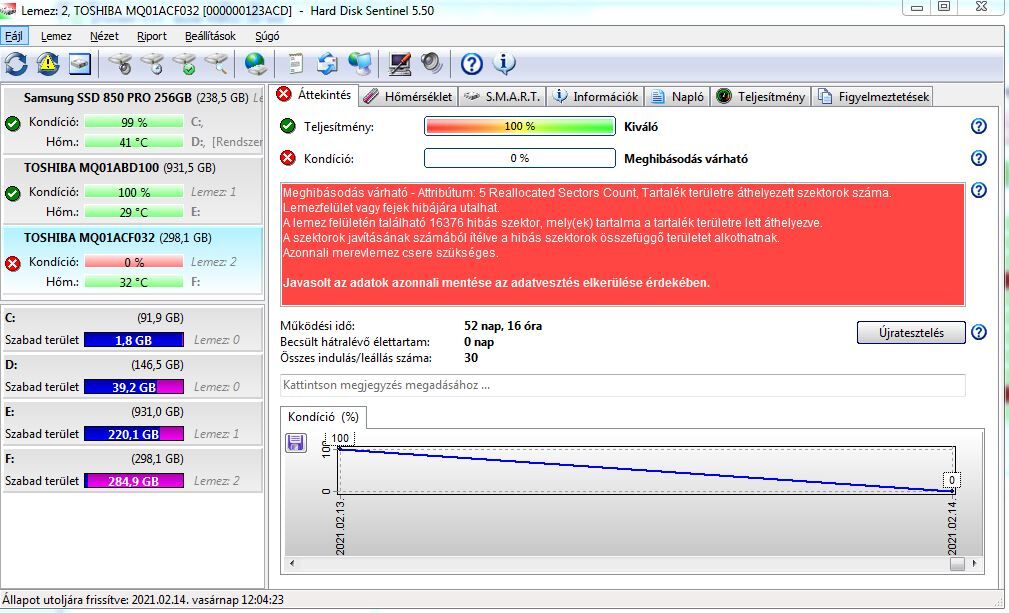This screenshot has height=613, width=1009.
Task: Click the help icon beside the red warning box
Action: pyautogui.click(x=979, y=190)
